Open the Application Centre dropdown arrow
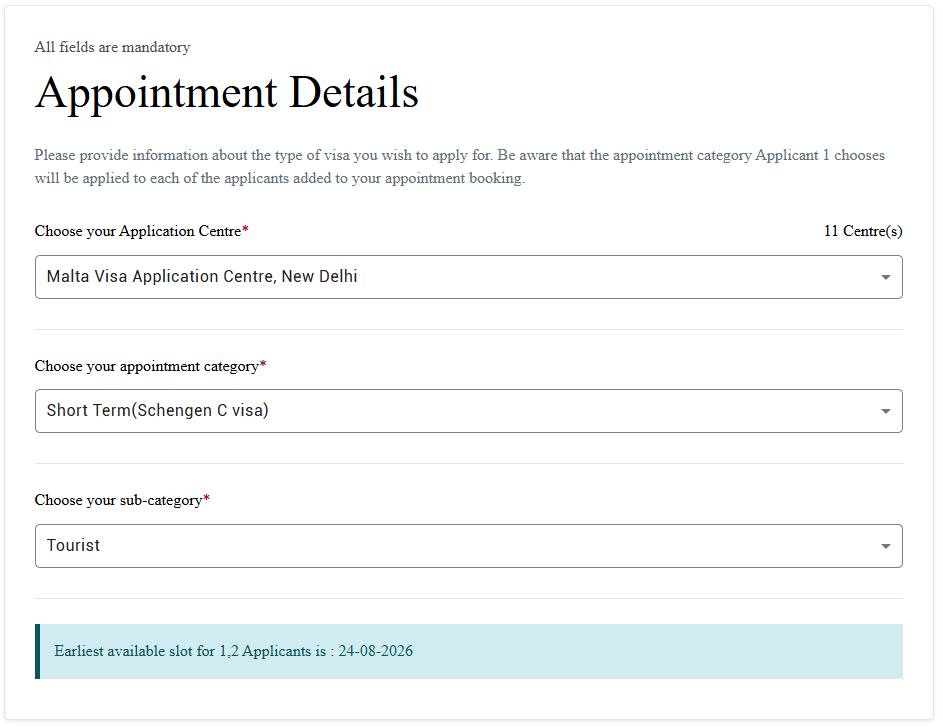This screenshot has height=728, width=943. (x=885, y=277)
